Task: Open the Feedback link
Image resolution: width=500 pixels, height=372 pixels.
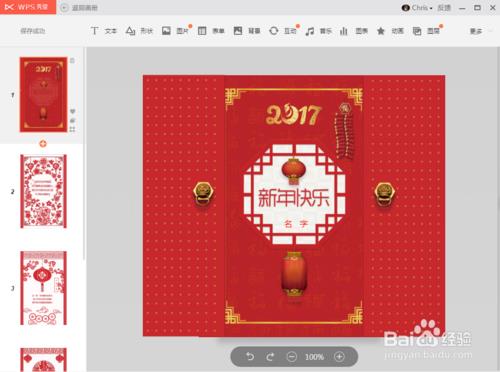Action: (x=444, y=8)
